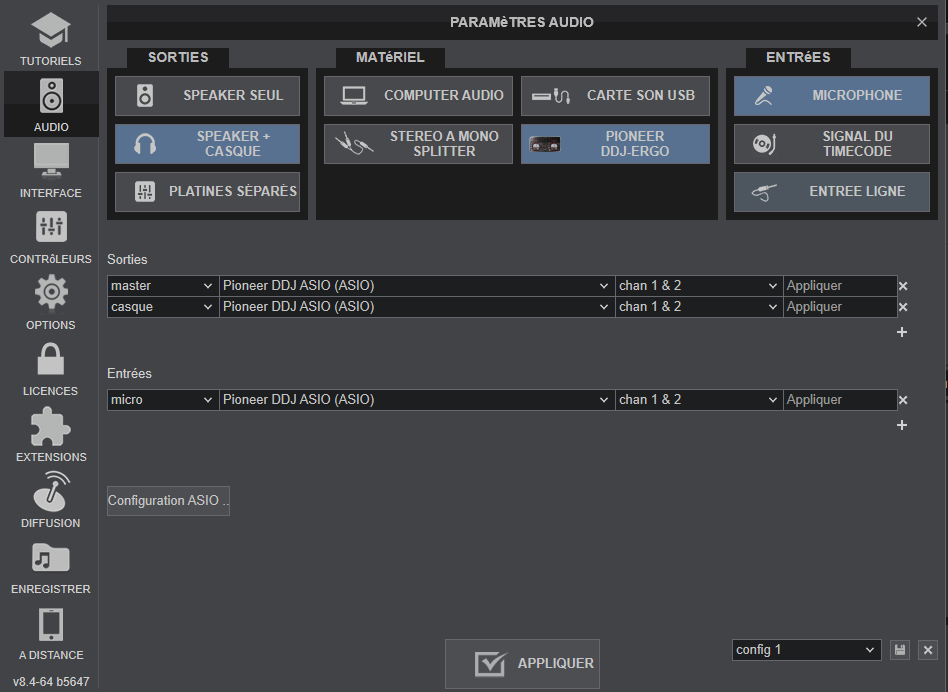This screenshot has height=692, width=948.
Task: Open the Diffusion broadcast settings
Action: tap(50, 500)
